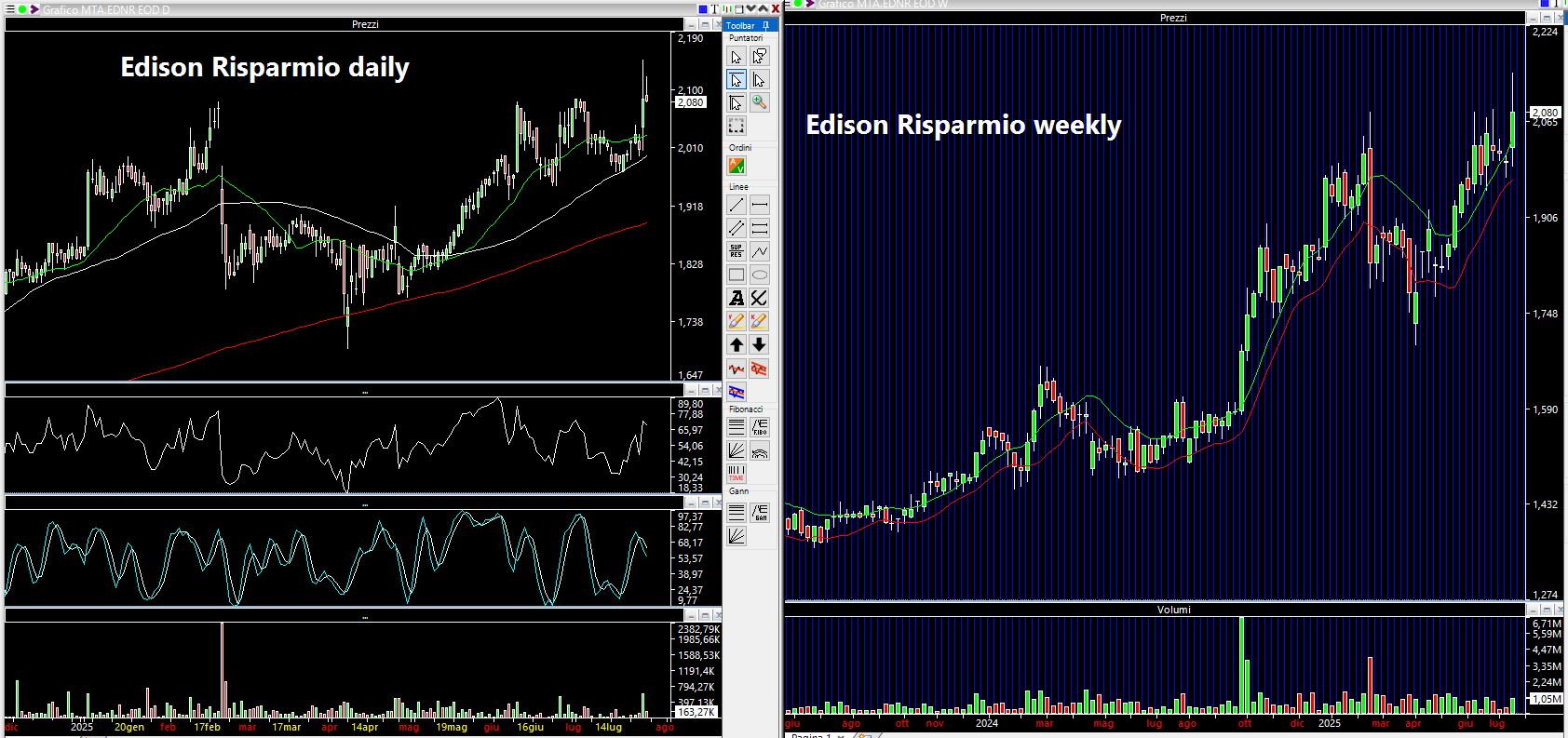
Task: Minimize the daily volume sub-panel
Action: click(692, 615)
